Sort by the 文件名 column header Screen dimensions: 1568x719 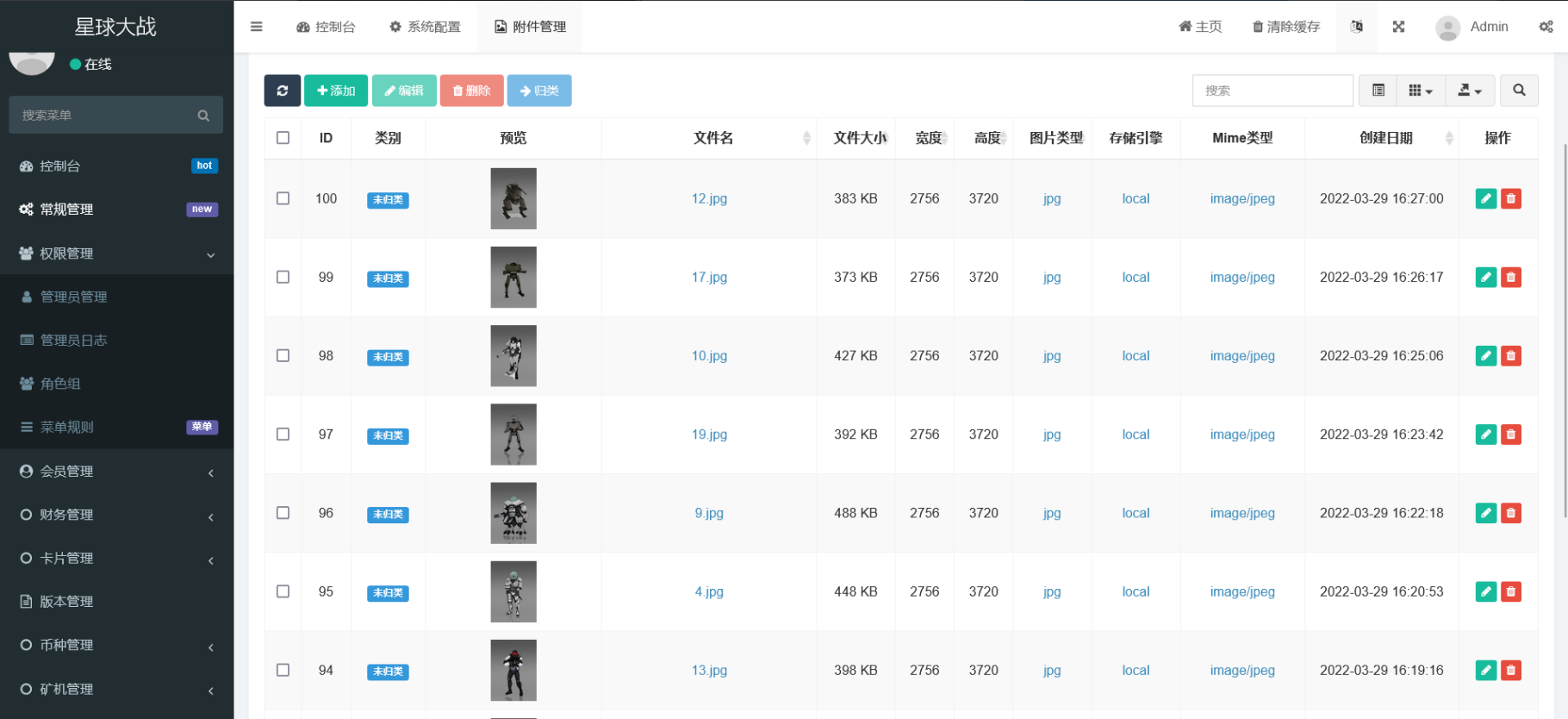tap(713, 138)
